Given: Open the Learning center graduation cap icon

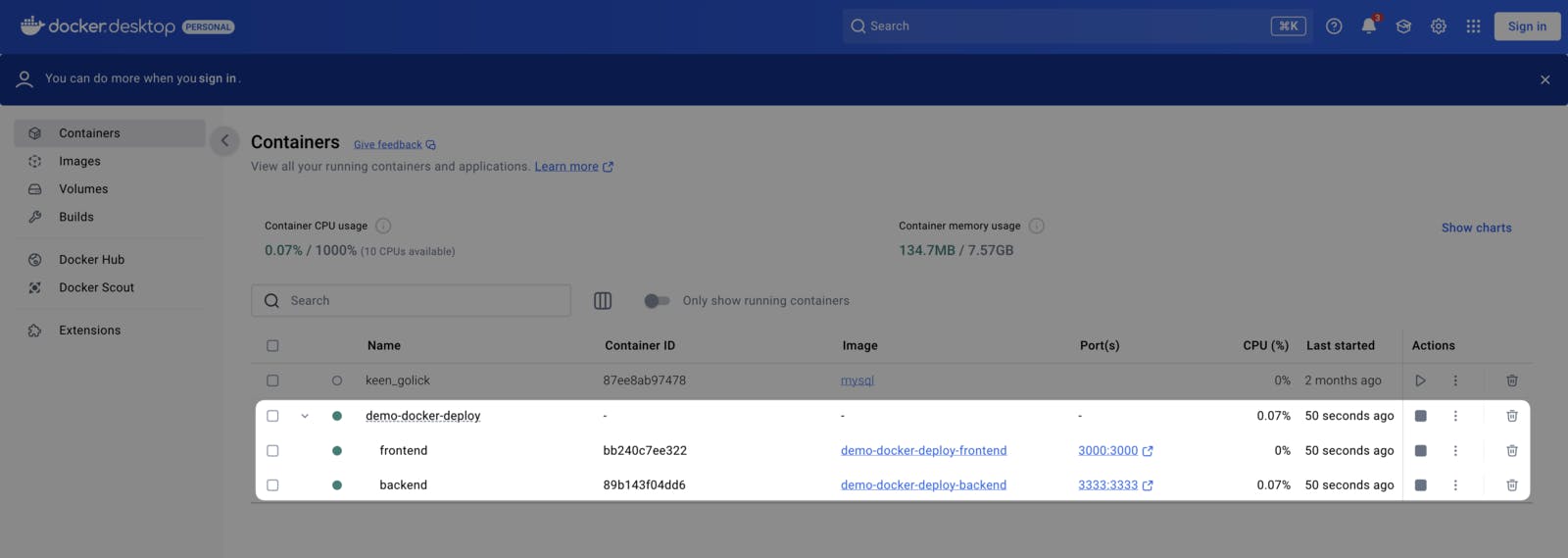Looking at the screenshot, I should coord(1403,26).
